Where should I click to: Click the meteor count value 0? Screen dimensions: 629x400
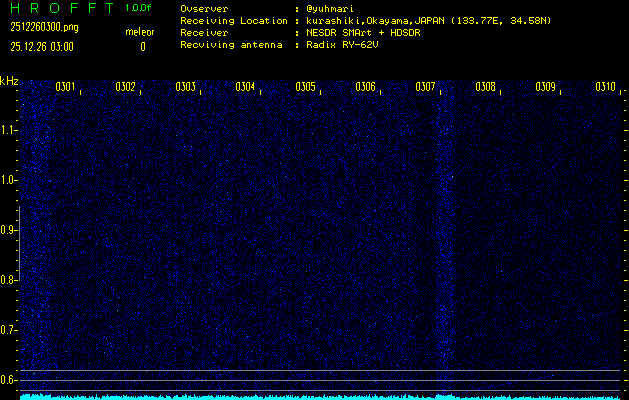pyautogui.click(x=143, y=47)
